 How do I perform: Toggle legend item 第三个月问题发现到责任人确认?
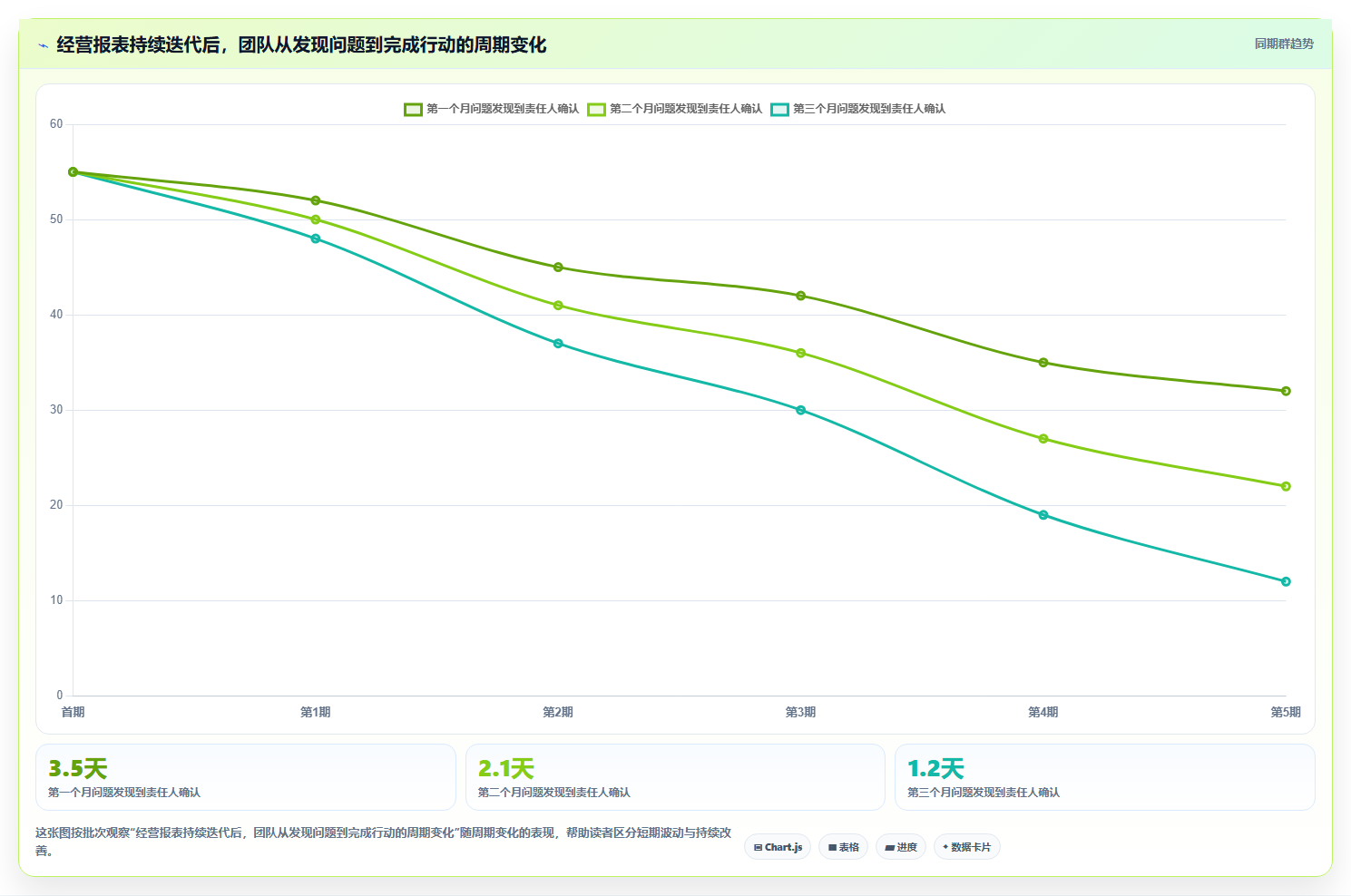point(857,109)
